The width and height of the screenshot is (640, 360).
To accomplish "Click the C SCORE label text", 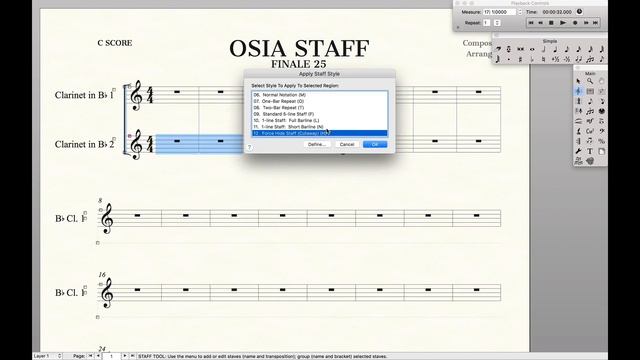I will tap(115, 43).
